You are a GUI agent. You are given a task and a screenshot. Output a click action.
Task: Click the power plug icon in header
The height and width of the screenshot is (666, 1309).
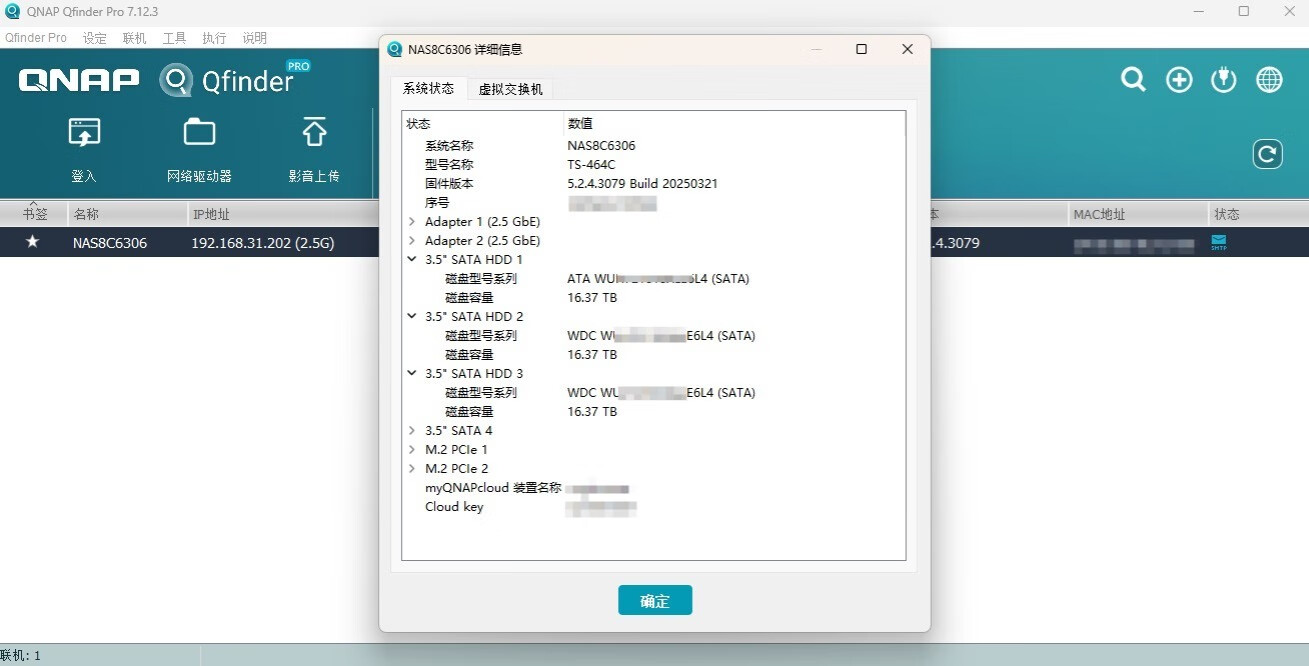tap(1224, 80)
